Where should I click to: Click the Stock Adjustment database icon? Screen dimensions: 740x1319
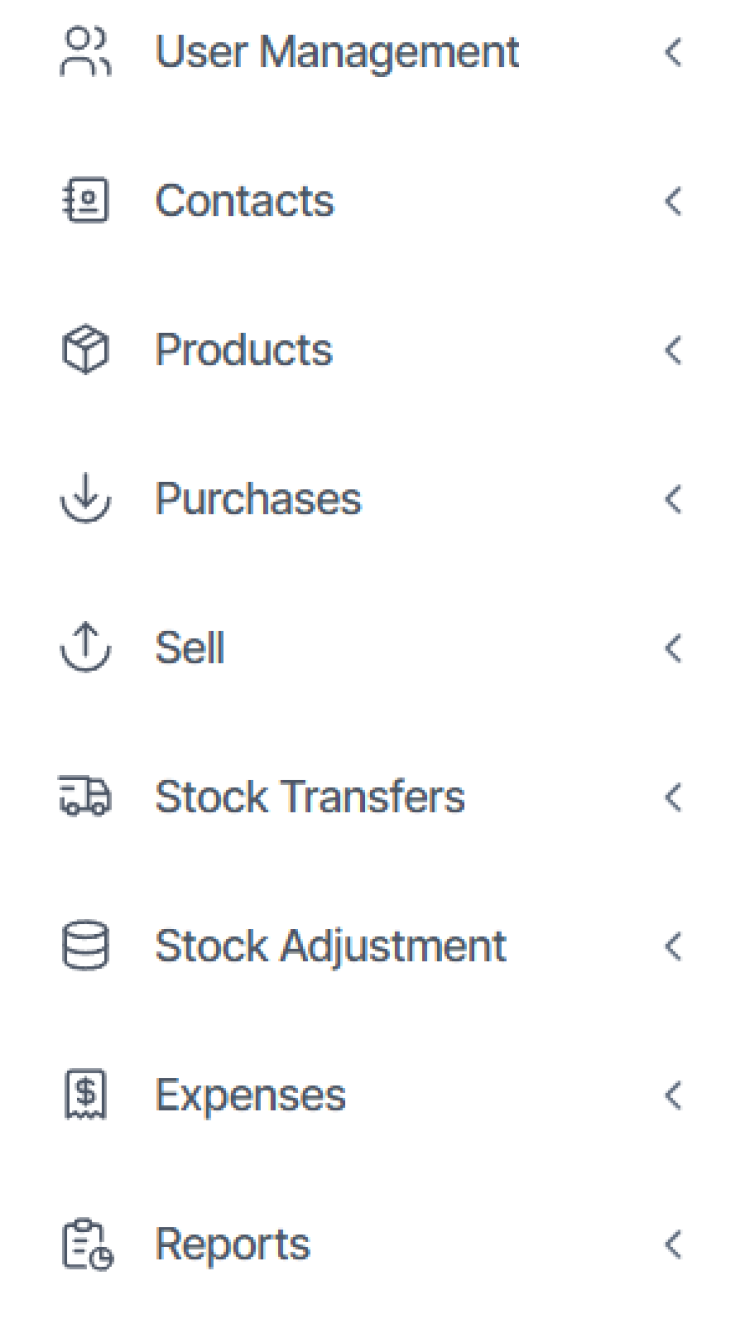coord(86,946)
